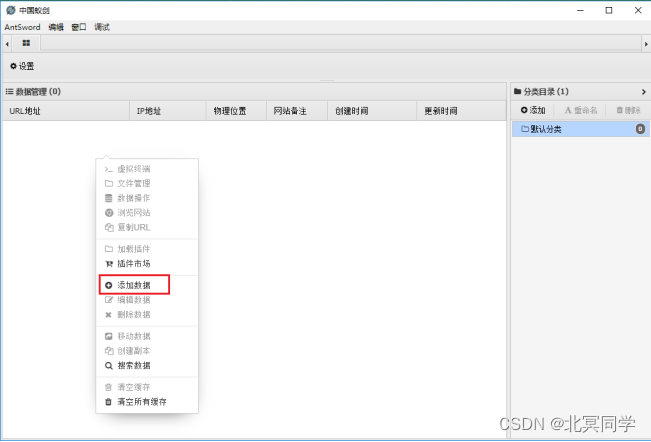Sort by the 物理位置 column header
The height and width of the screenshot is (442, 651).
(x=236, y=111)
